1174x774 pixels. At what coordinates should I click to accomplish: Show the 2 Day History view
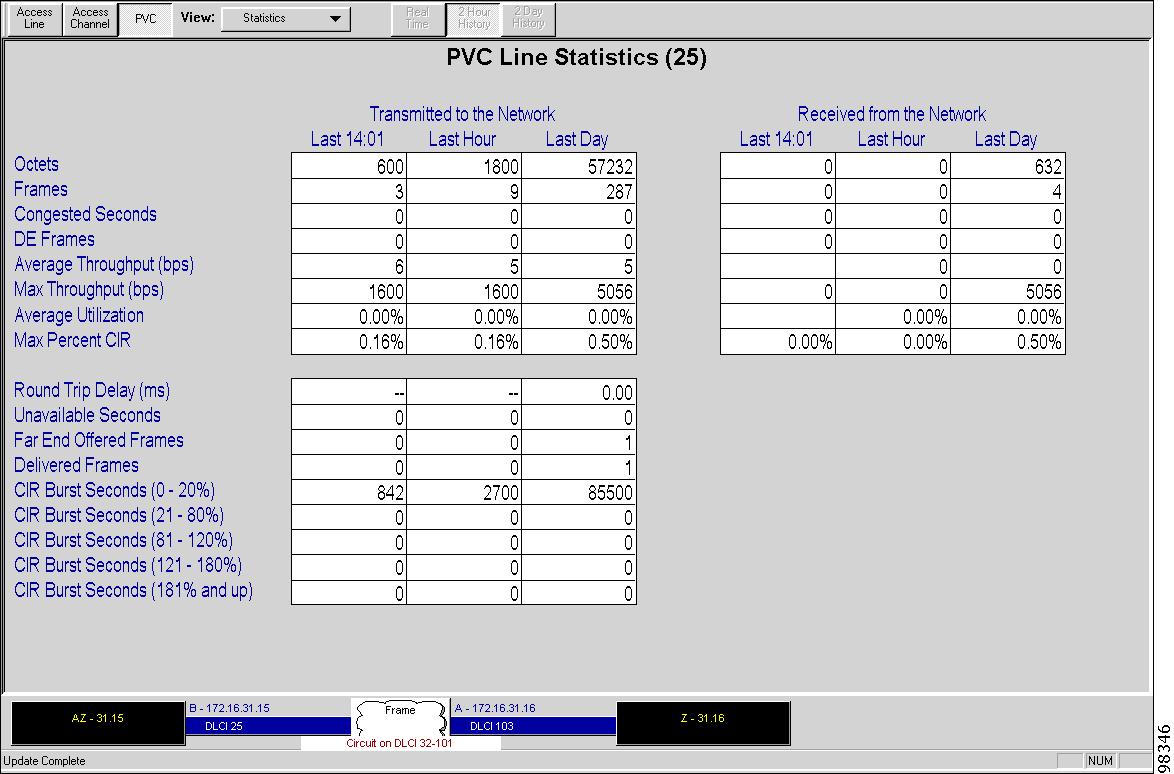527,18
